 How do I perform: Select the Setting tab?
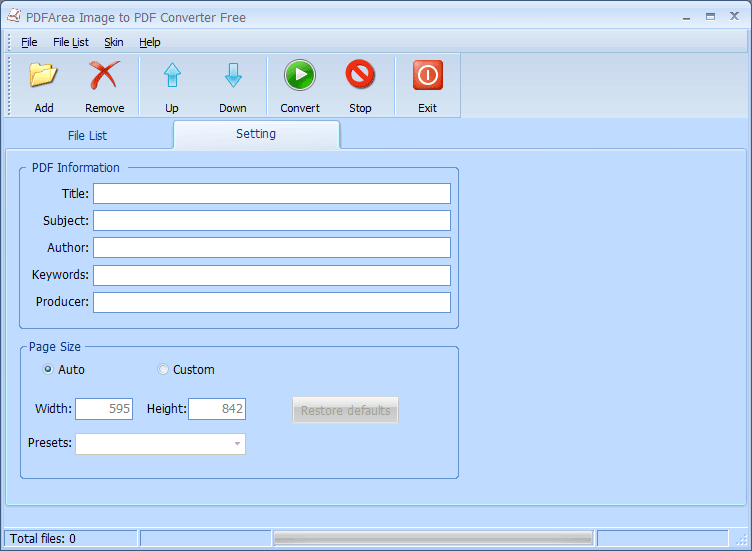(256, 134)
